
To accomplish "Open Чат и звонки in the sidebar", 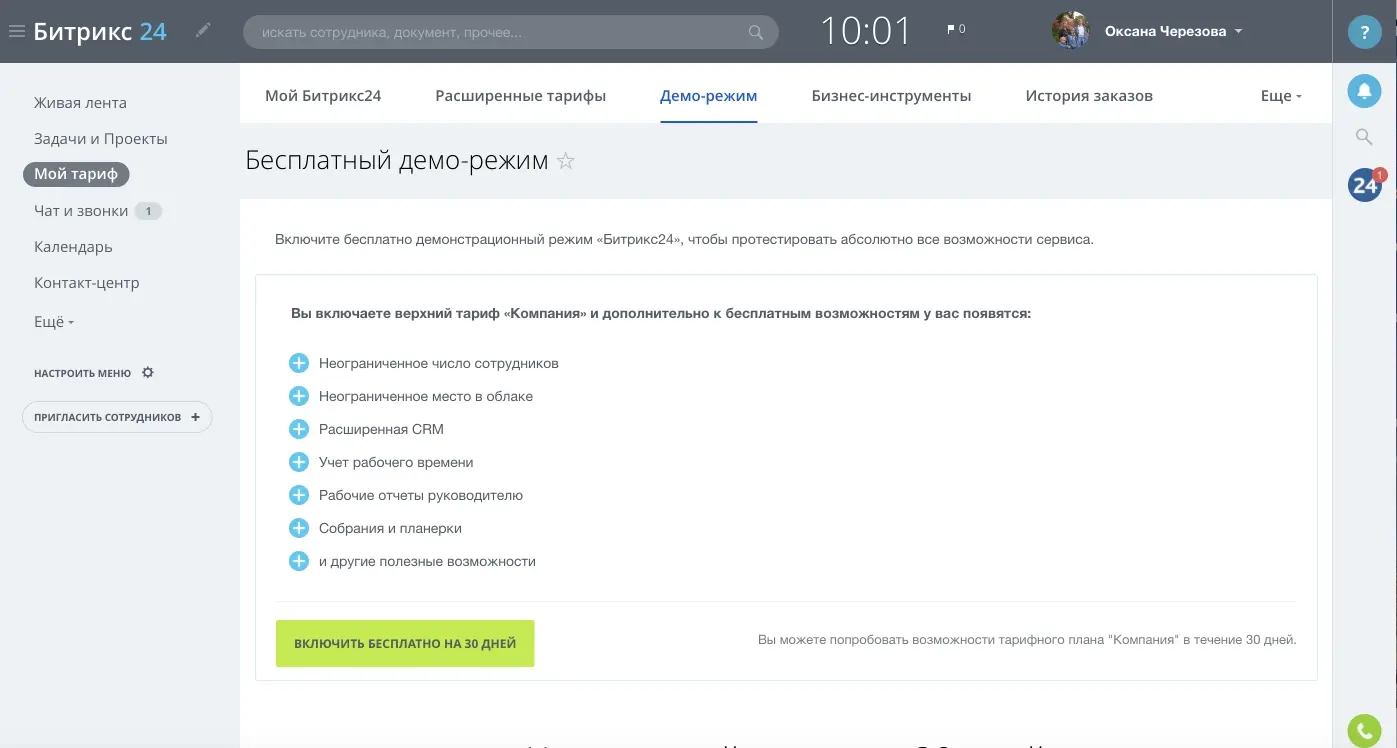I will [81, 211].
